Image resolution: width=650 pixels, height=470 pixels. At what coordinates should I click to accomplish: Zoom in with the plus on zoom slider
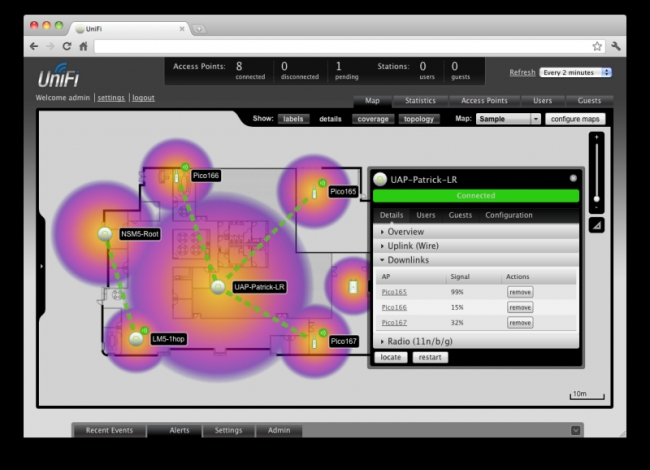[597, 137]
